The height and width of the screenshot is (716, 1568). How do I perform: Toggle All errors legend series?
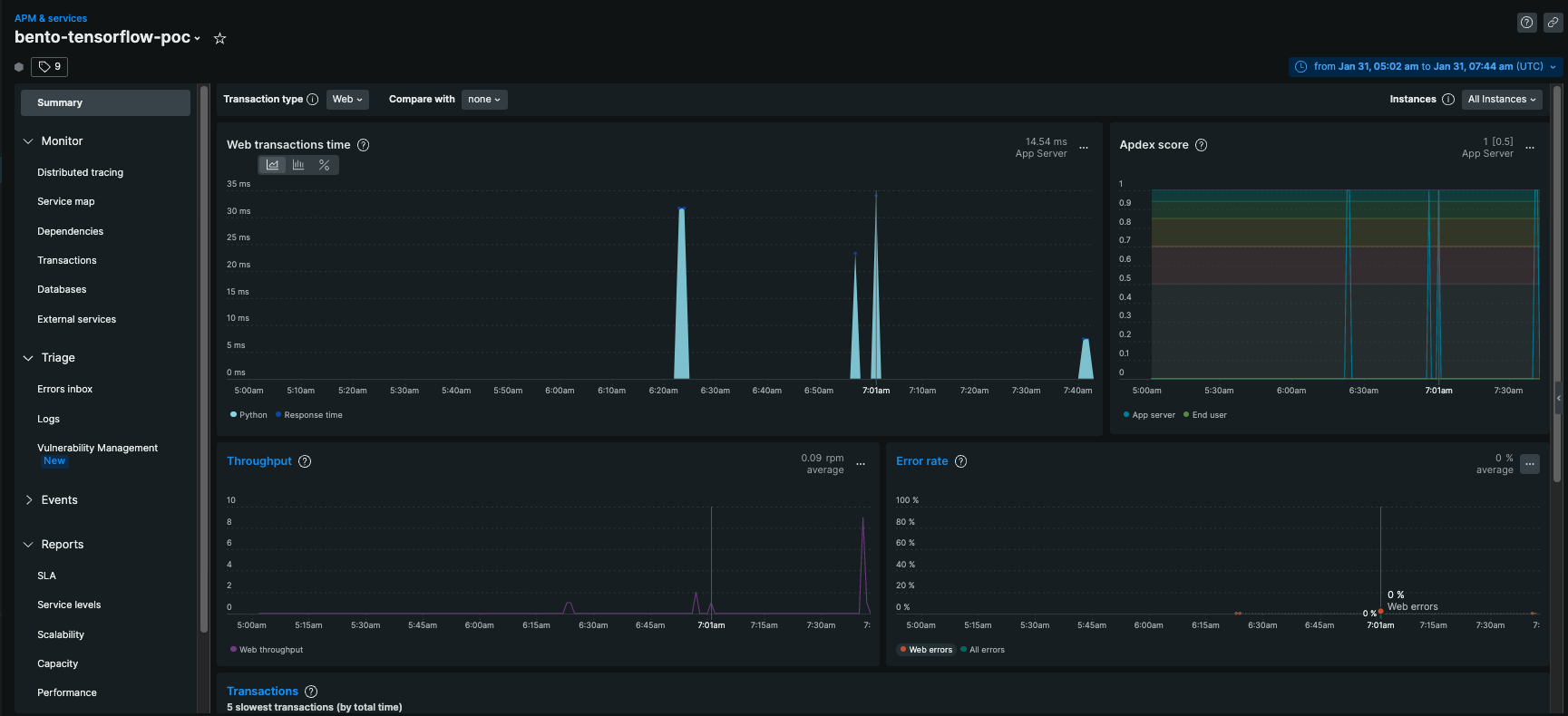982,650
